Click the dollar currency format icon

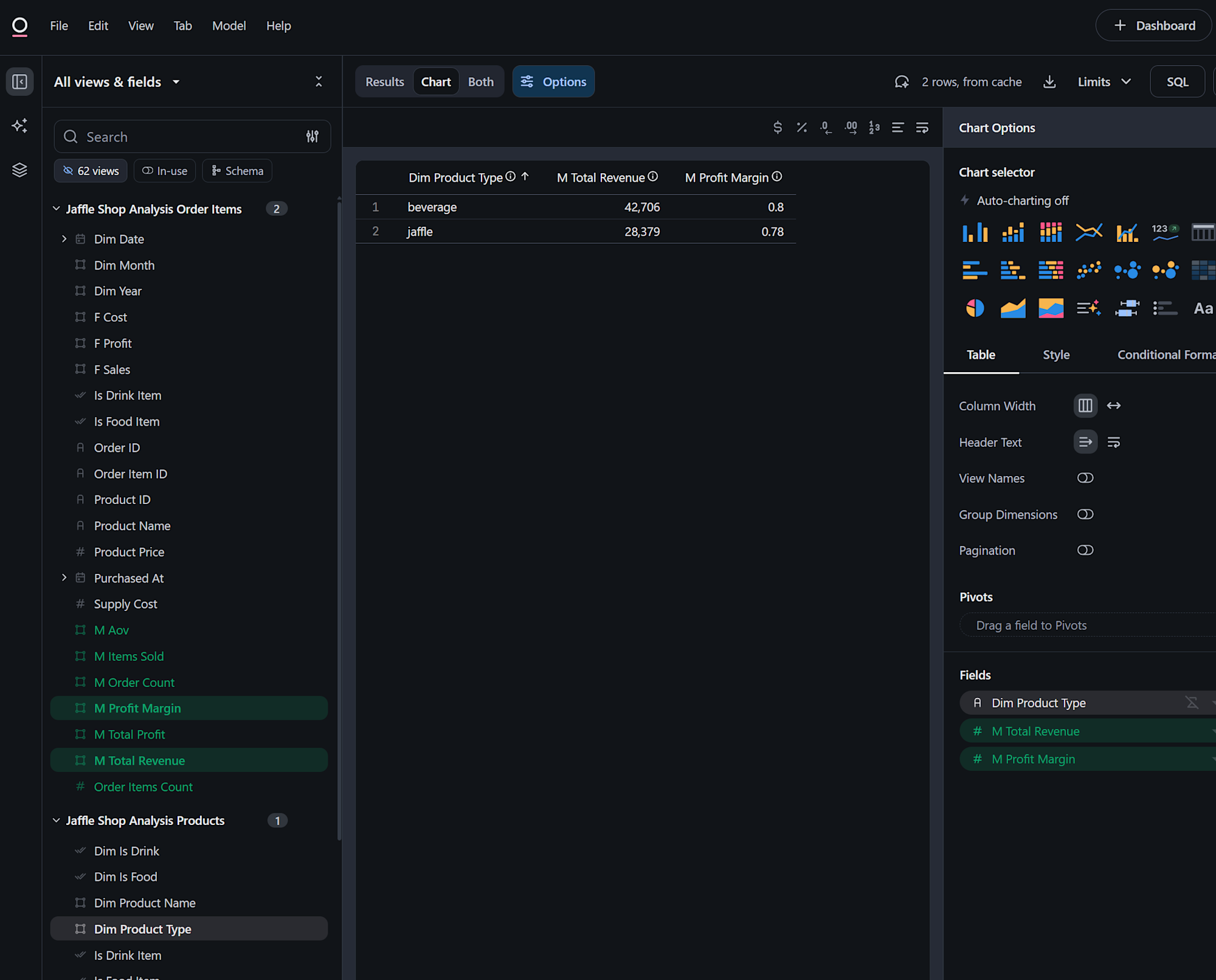pos(777,128)
